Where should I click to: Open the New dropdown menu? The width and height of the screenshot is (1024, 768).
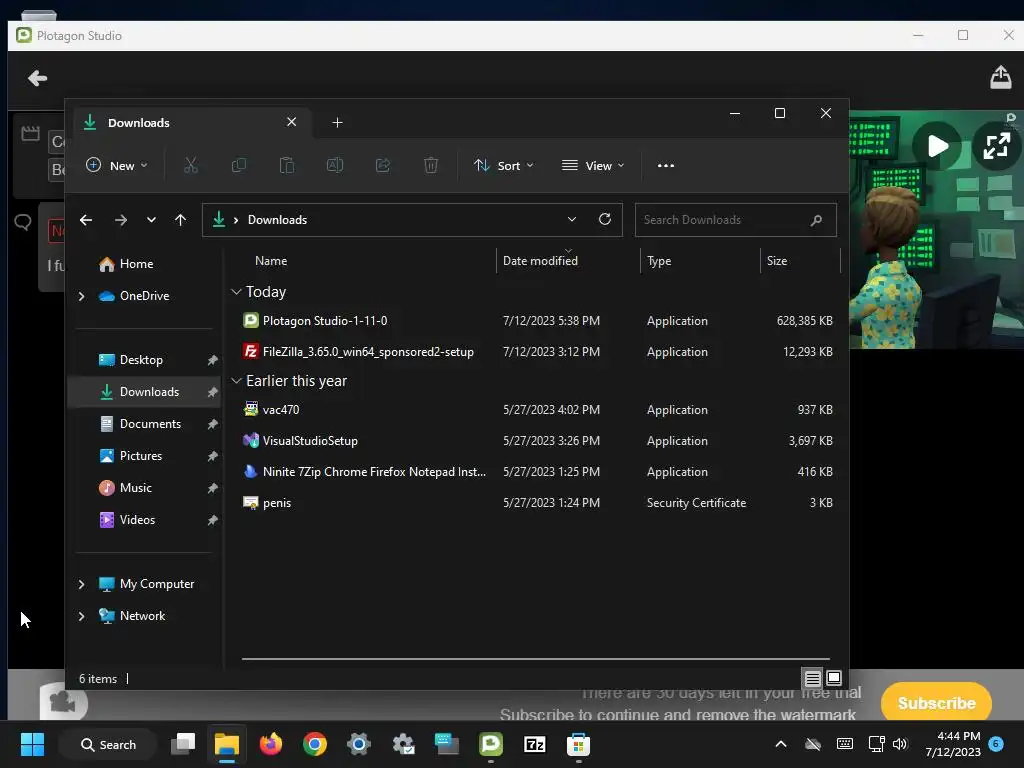[117, 165]
